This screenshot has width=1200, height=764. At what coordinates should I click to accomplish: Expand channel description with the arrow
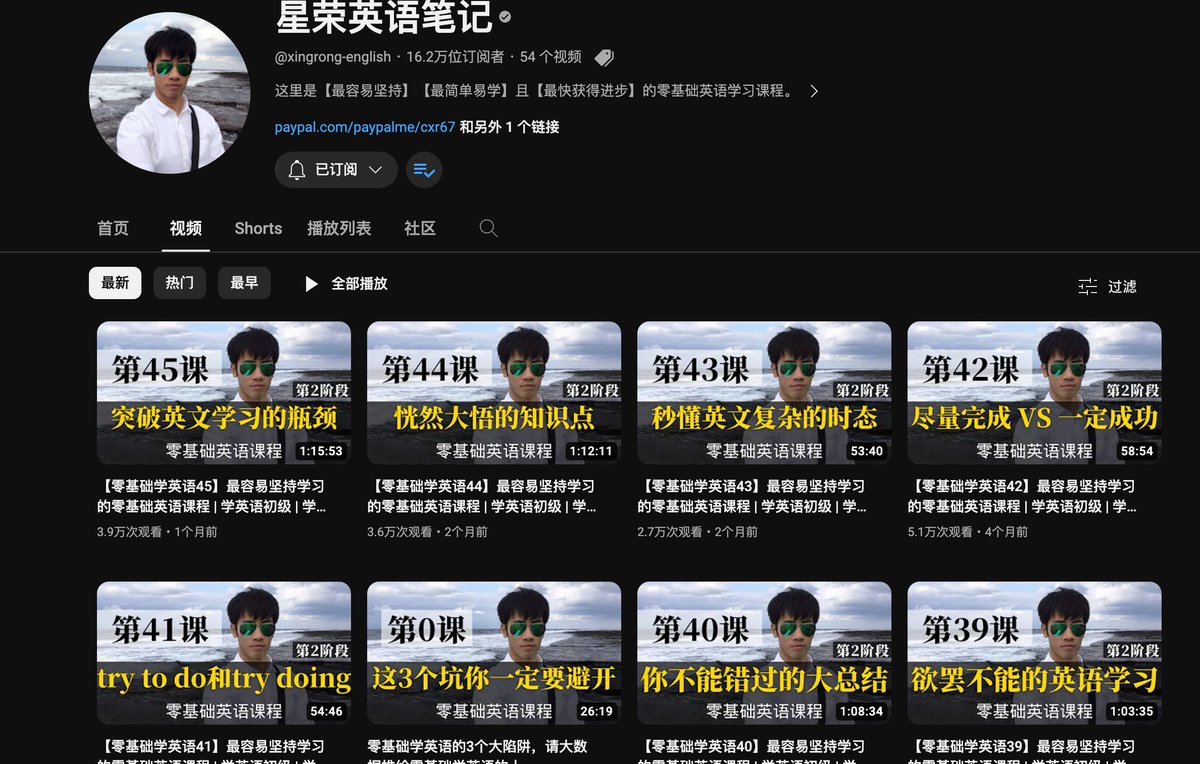click(814, 91)
